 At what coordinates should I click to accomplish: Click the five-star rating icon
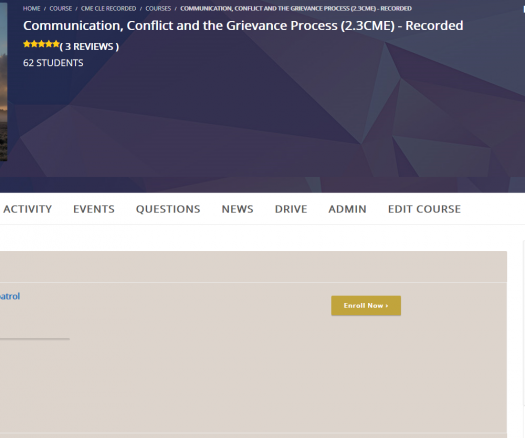pos(41,44)
